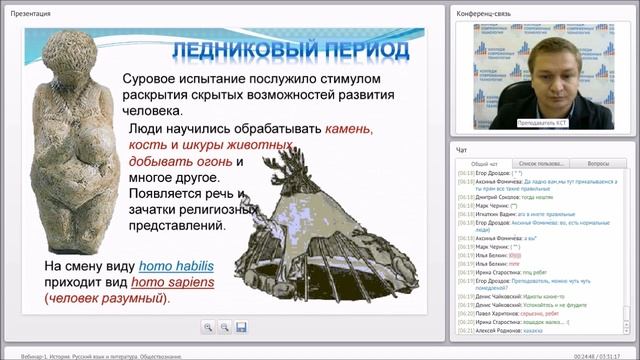Select Егор Дроздов's message 'Преподователь, можно чуть чуть'
The width and height of the screenshot is (640, 360).
coord(524,284)
